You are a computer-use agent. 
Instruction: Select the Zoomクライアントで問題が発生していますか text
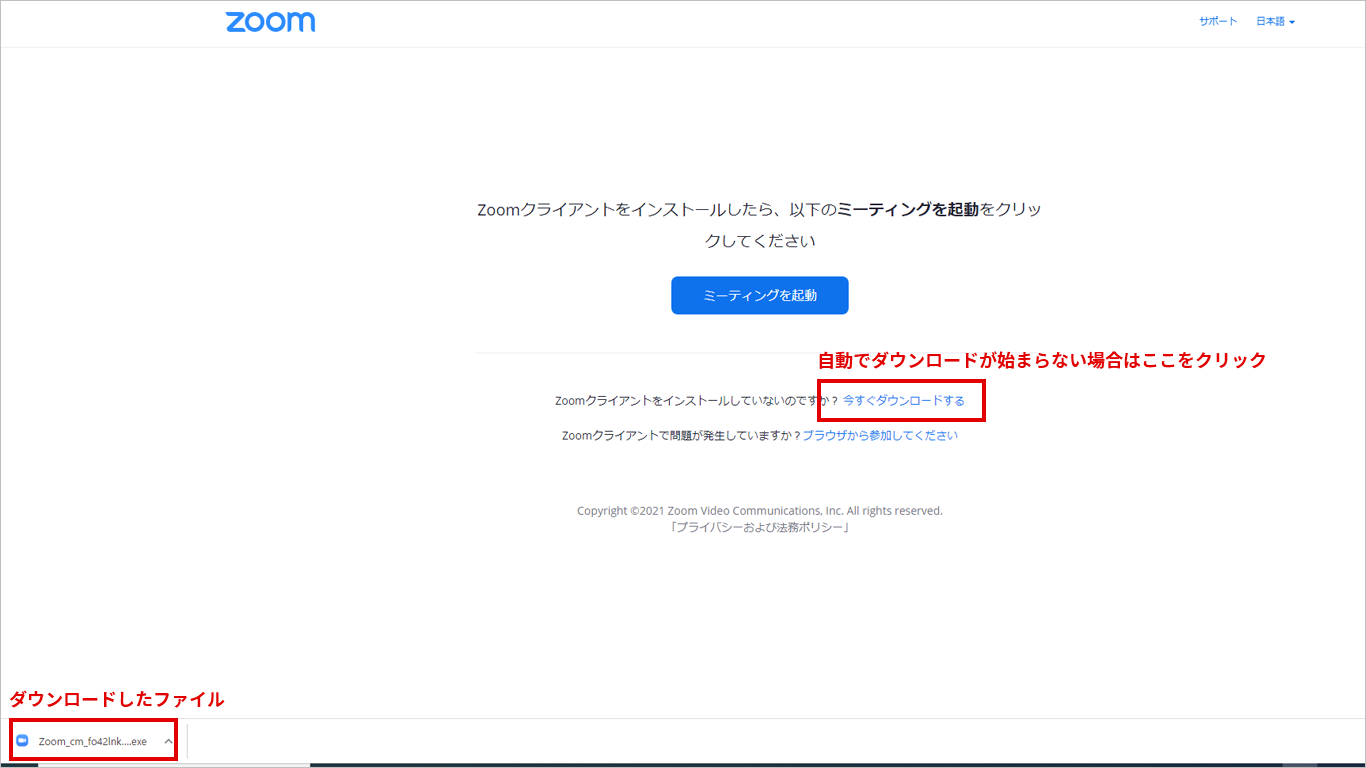click(681, 435)
